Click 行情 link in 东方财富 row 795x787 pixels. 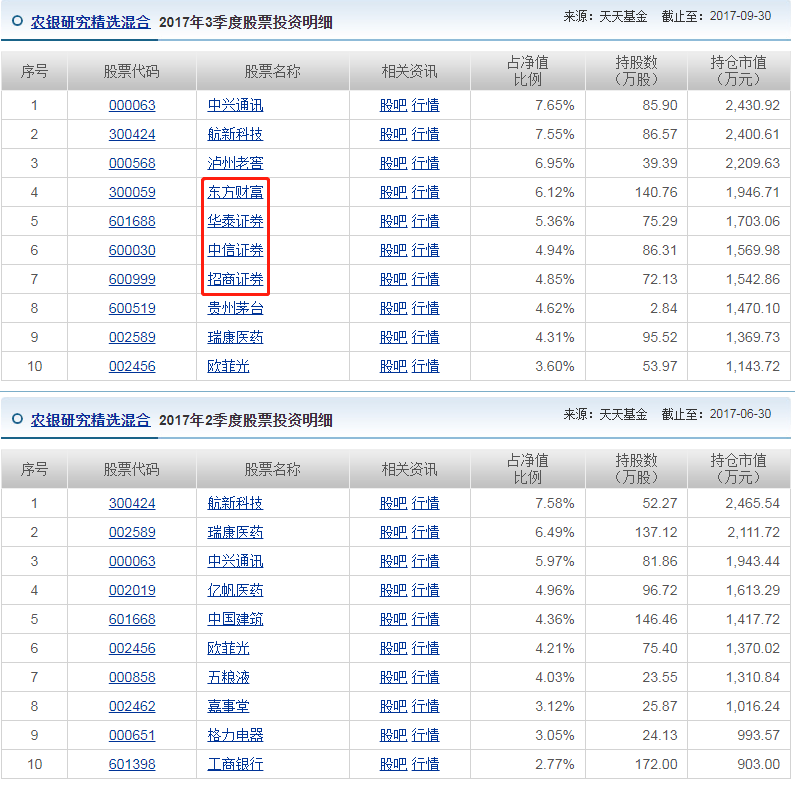tap(425, 192)
